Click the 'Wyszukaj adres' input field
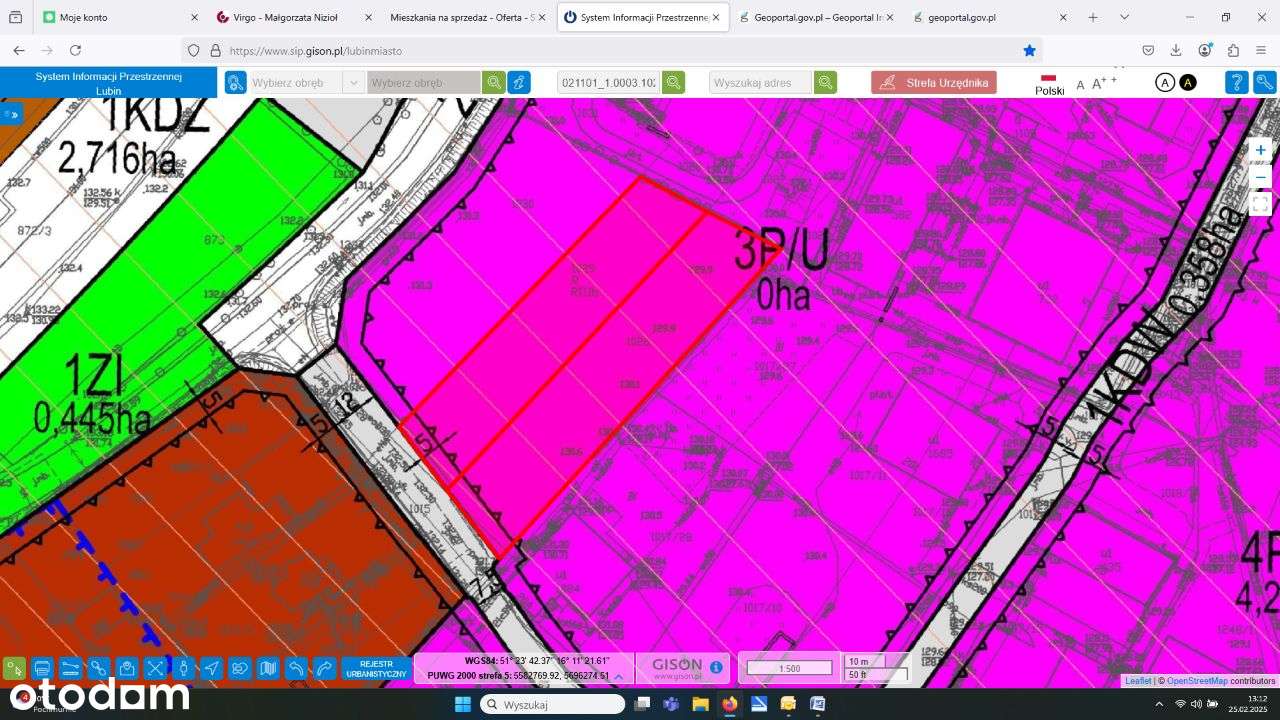 [x=761, y=83]
